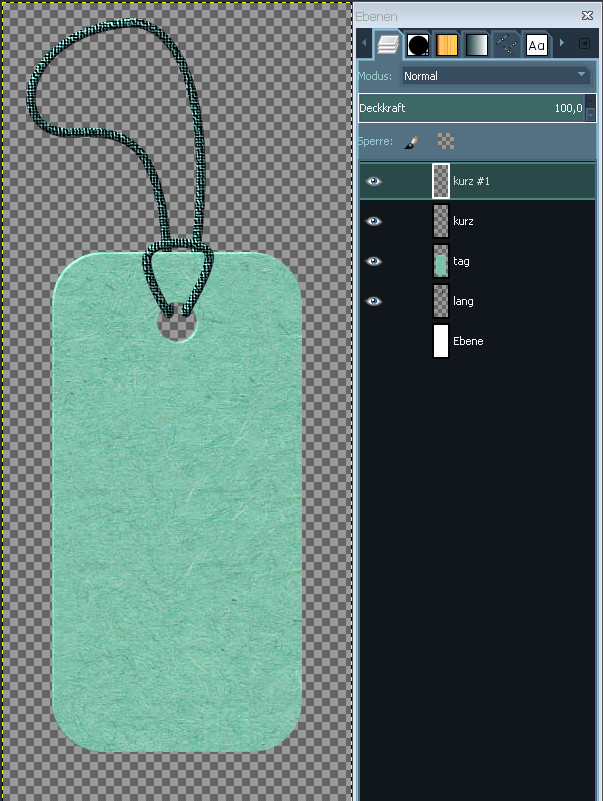Open the Paths tab icon
The width and height of the screenshot is (603, 801).
[x=507, y=44]
